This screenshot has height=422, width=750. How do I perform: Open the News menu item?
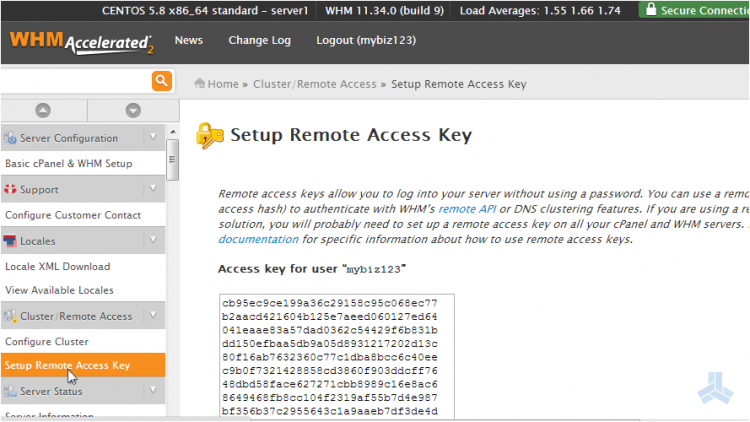[188, 40]
